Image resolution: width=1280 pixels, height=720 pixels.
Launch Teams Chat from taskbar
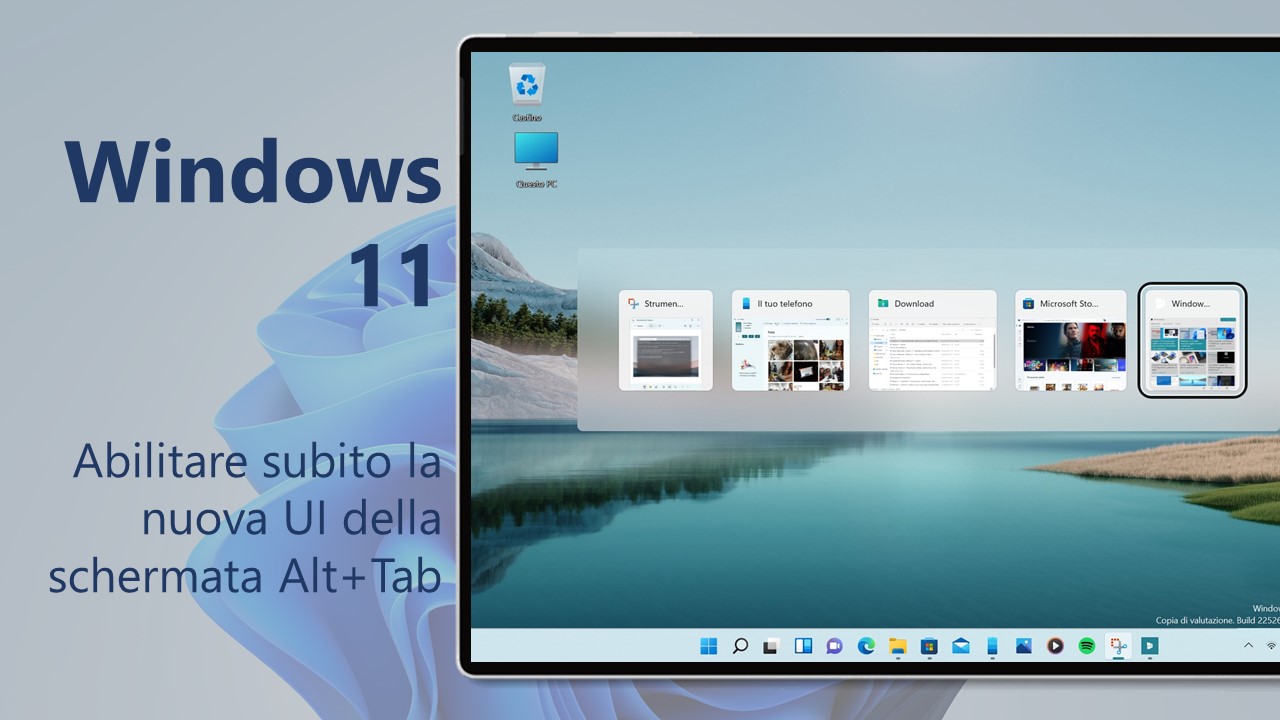coord(834,646)
